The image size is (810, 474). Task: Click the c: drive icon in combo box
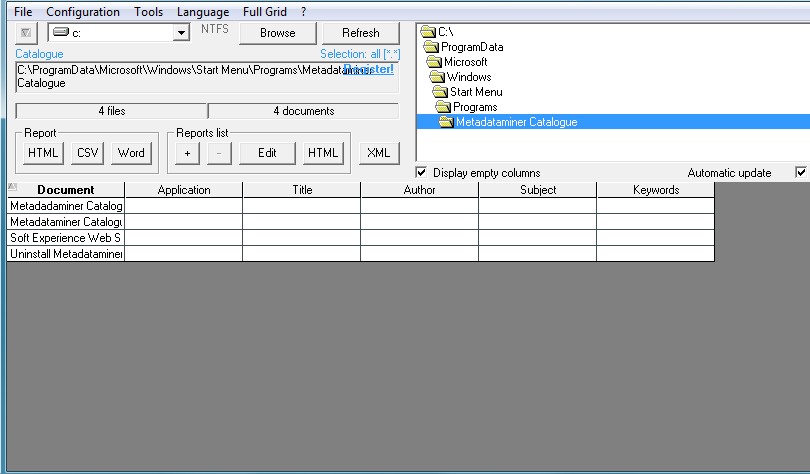[61, 33]
